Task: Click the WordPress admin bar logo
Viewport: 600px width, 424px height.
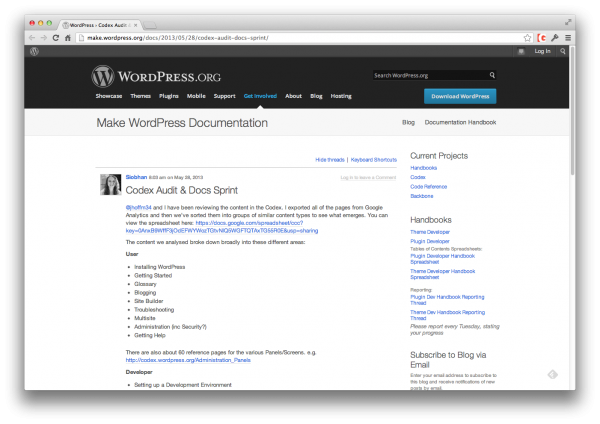Action: point(34,51)
